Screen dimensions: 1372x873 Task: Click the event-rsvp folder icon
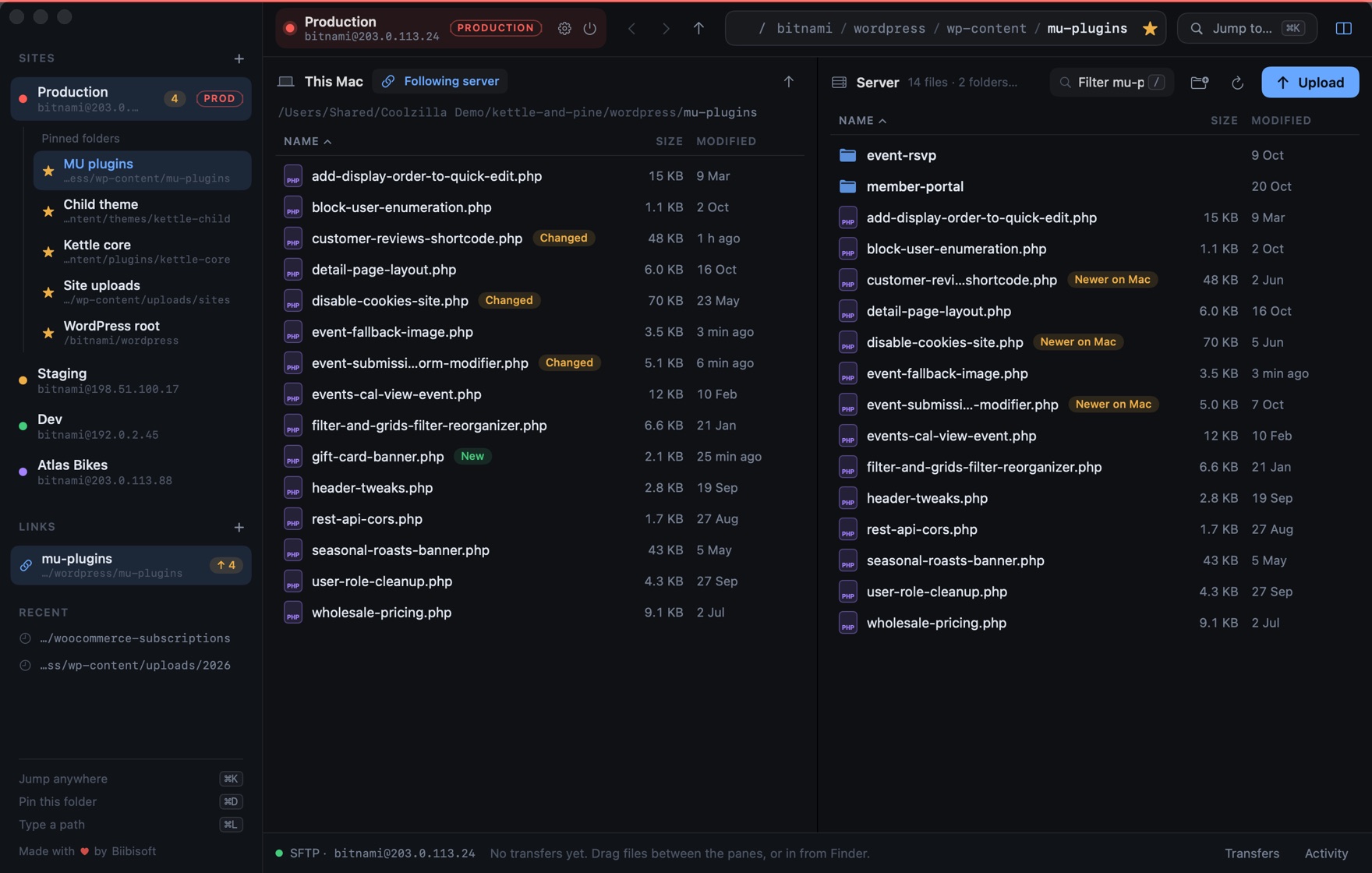point(848,155)
